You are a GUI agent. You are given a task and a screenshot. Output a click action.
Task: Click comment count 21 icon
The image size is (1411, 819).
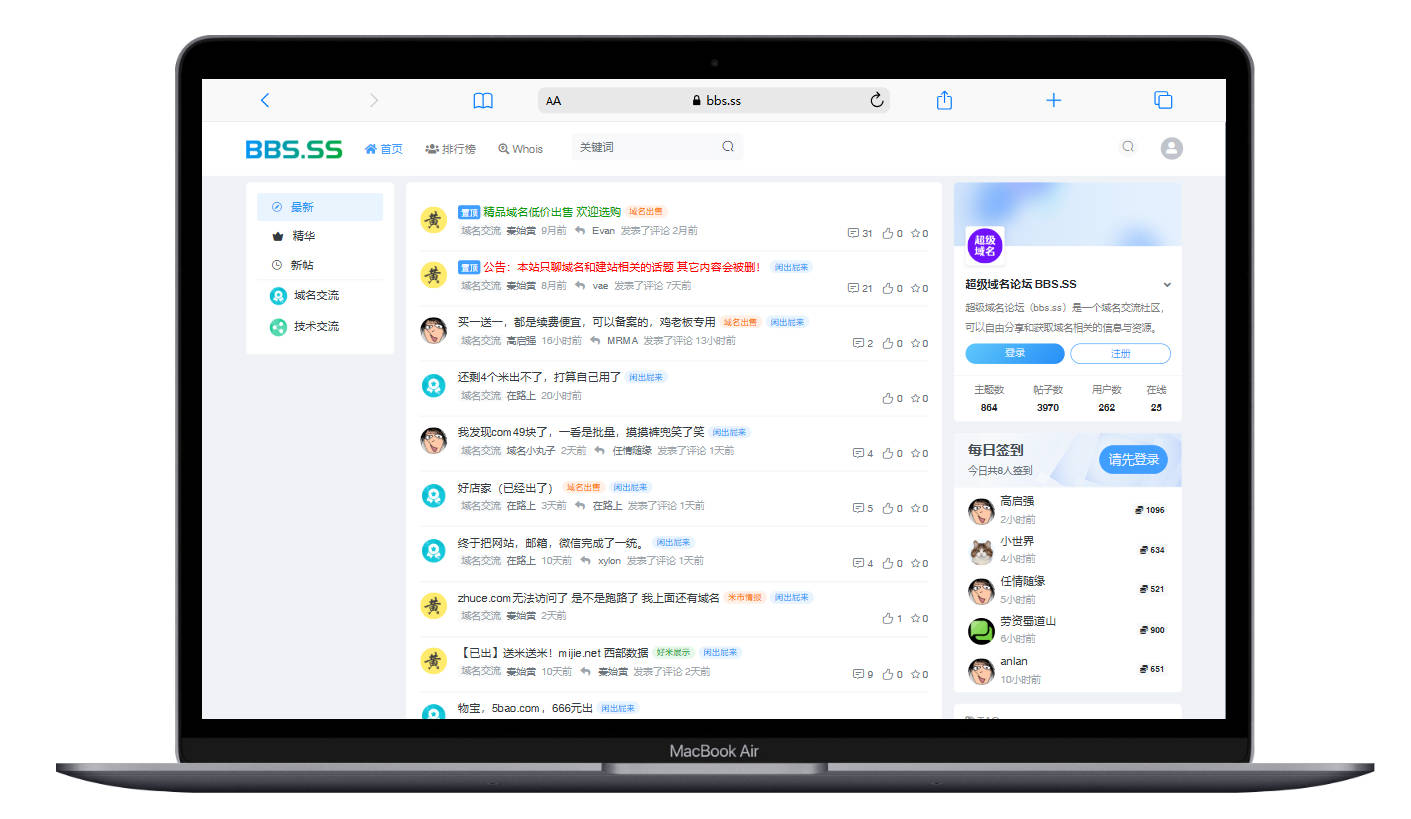point(860,288)
